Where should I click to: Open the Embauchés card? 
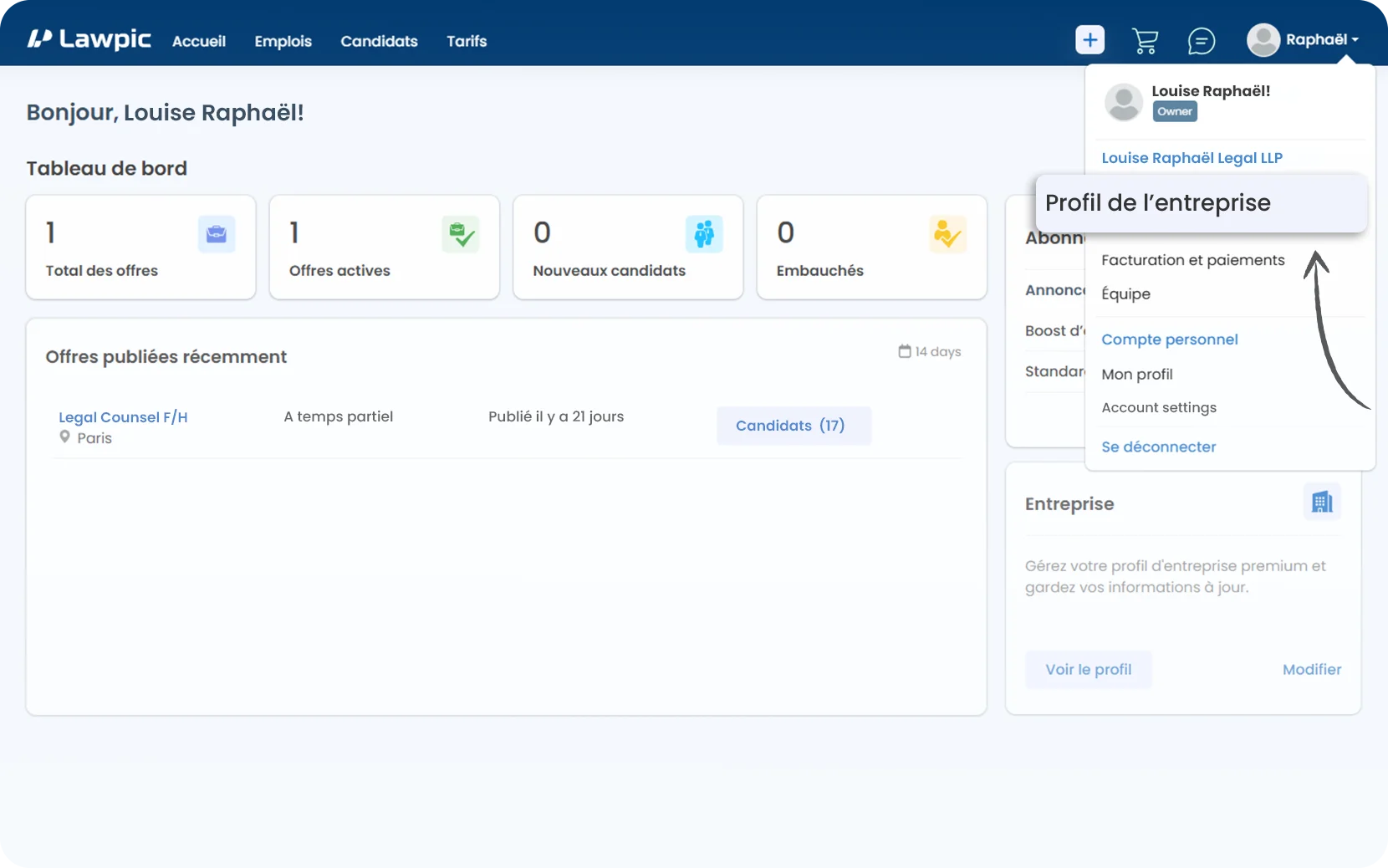coord(871,248)
